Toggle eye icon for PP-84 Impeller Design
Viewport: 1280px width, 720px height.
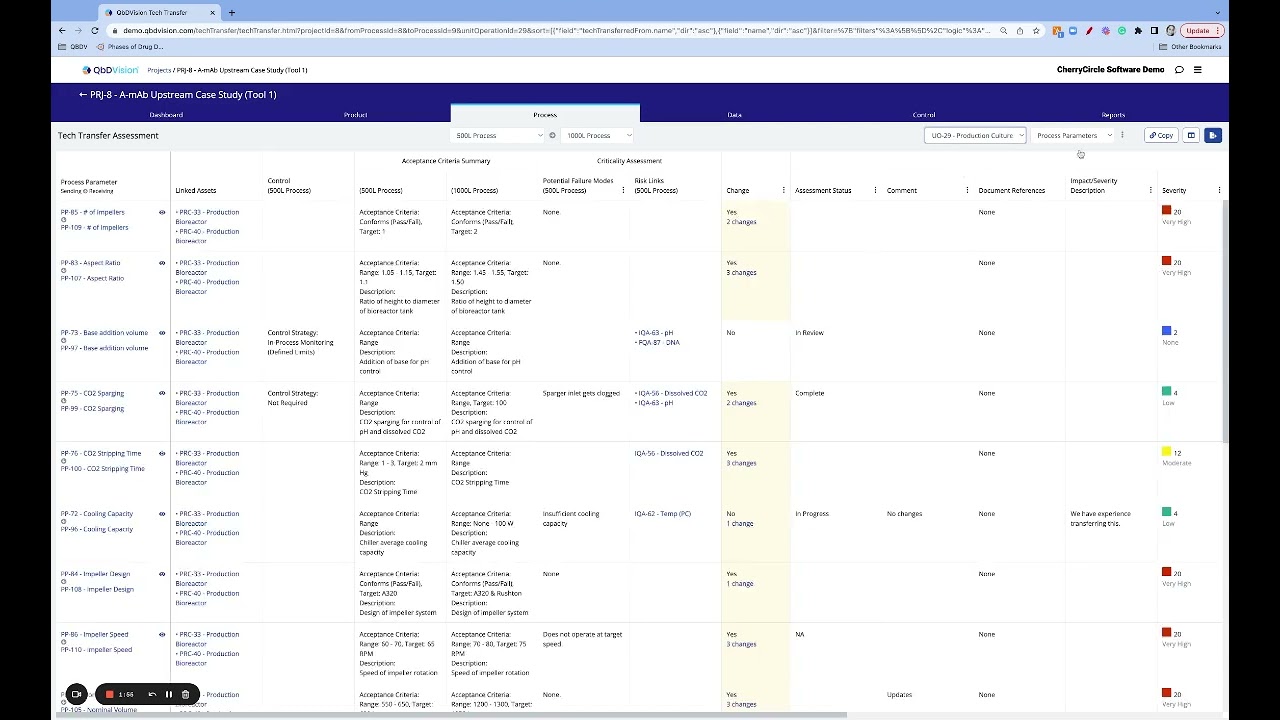pyautogui.click(x=162, y=574)
